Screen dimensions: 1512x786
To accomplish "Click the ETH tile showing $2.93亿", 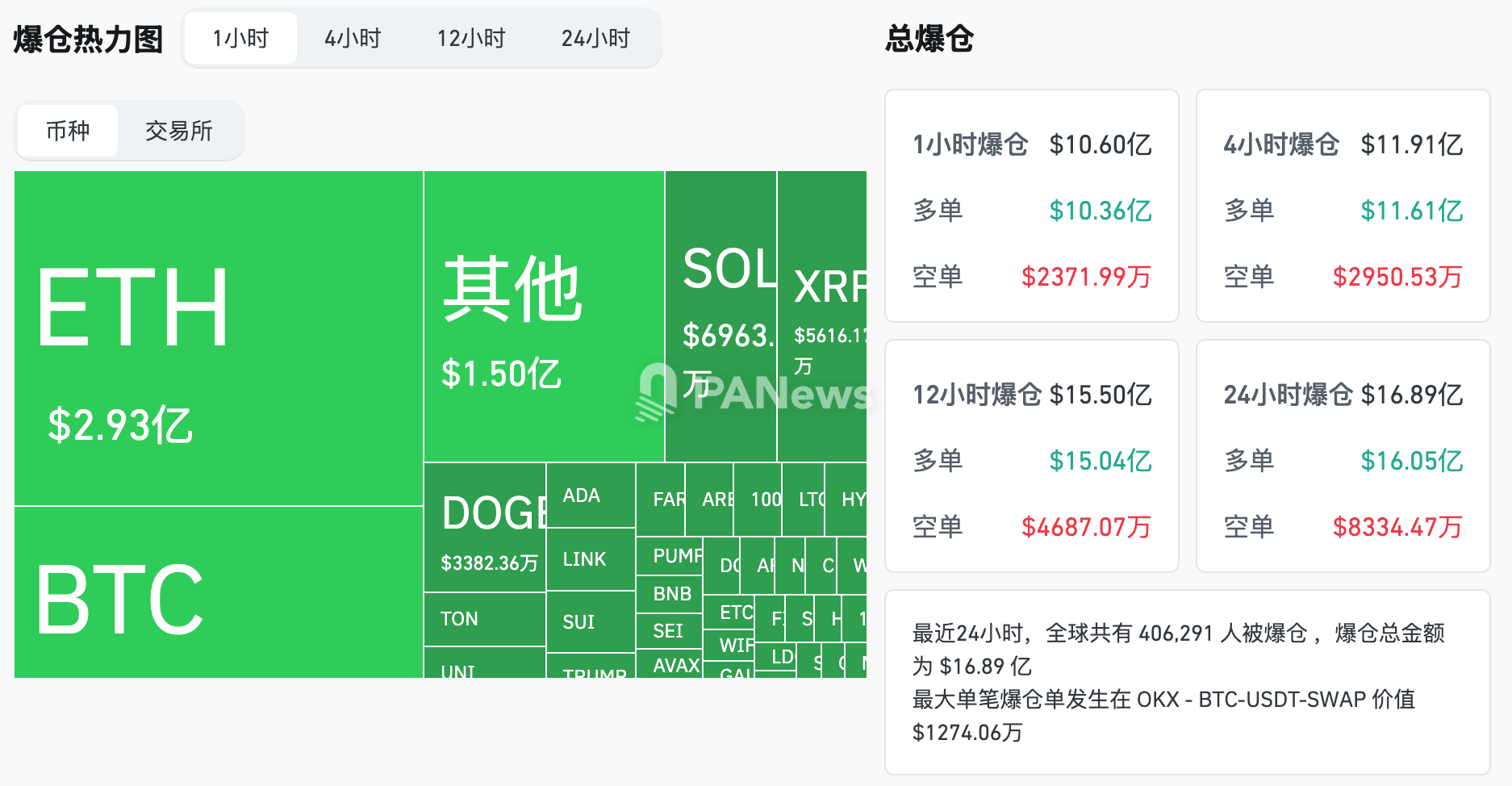I will (218, 339).
